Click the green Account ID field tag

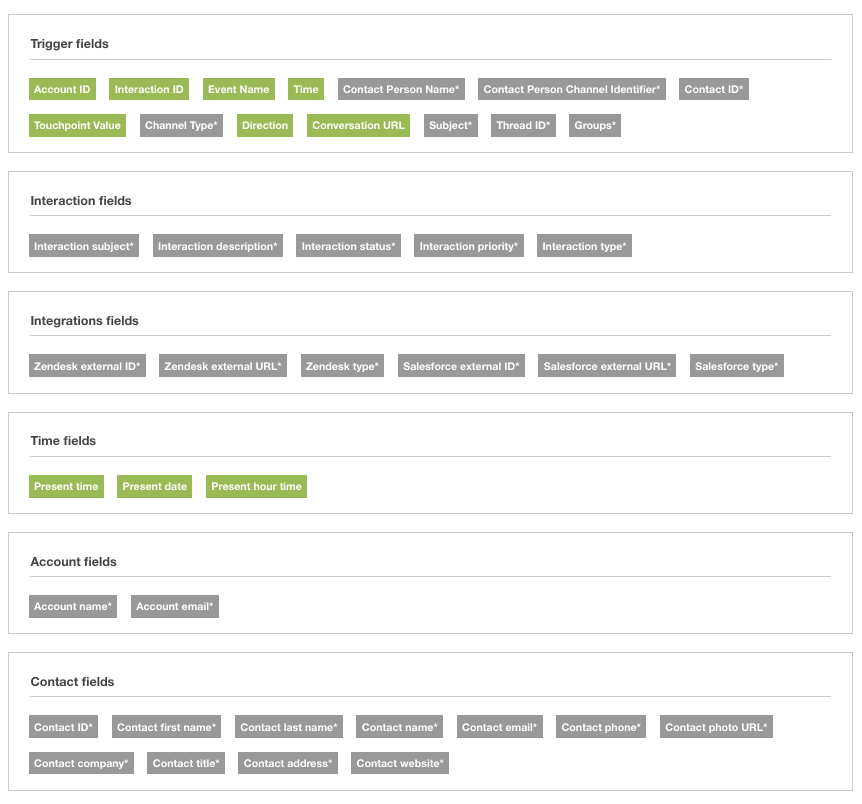click(x=62, y=90)
